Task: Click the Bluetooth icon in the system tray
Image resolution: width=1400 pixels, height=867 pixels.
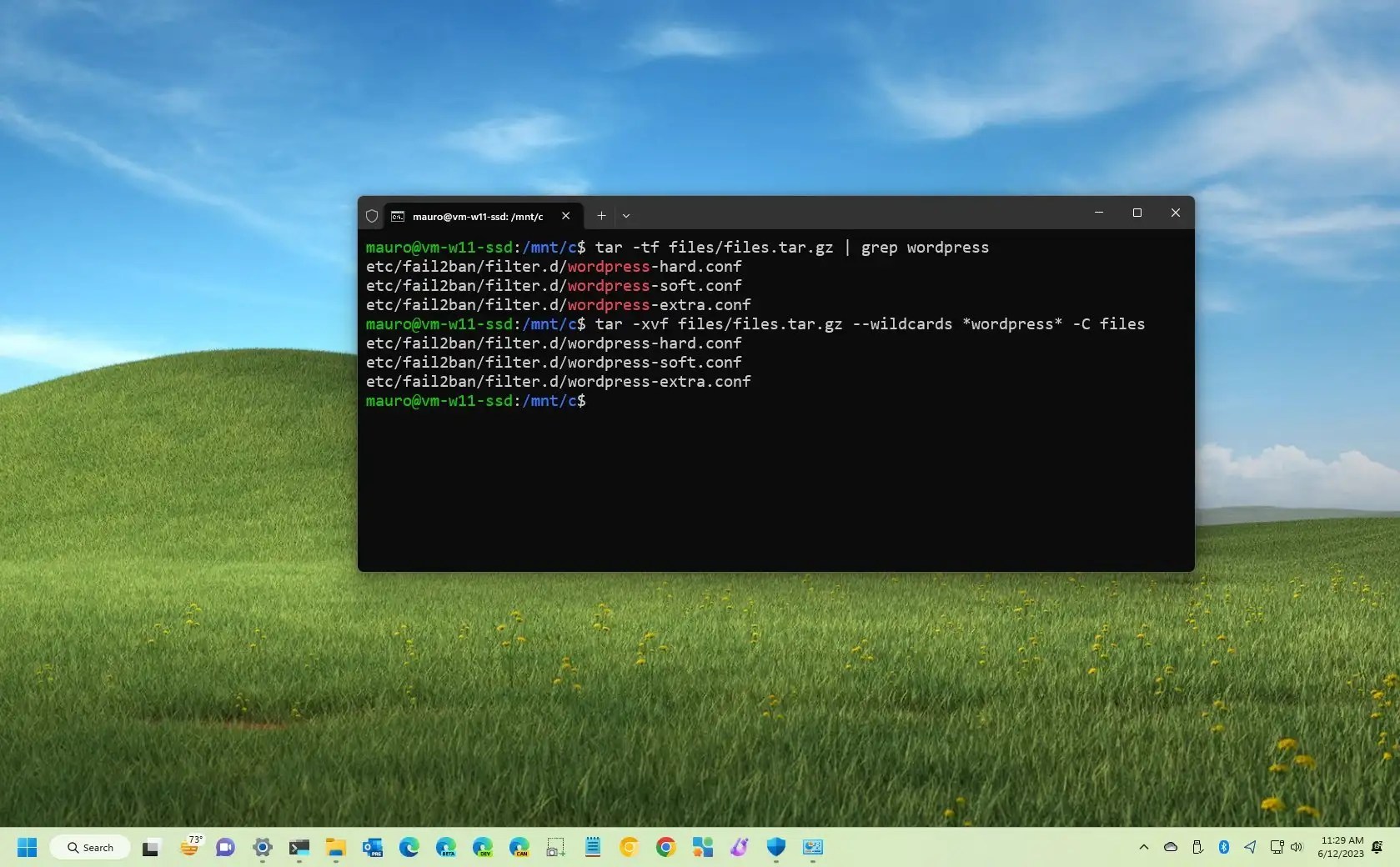Action: pos(1223,847)
